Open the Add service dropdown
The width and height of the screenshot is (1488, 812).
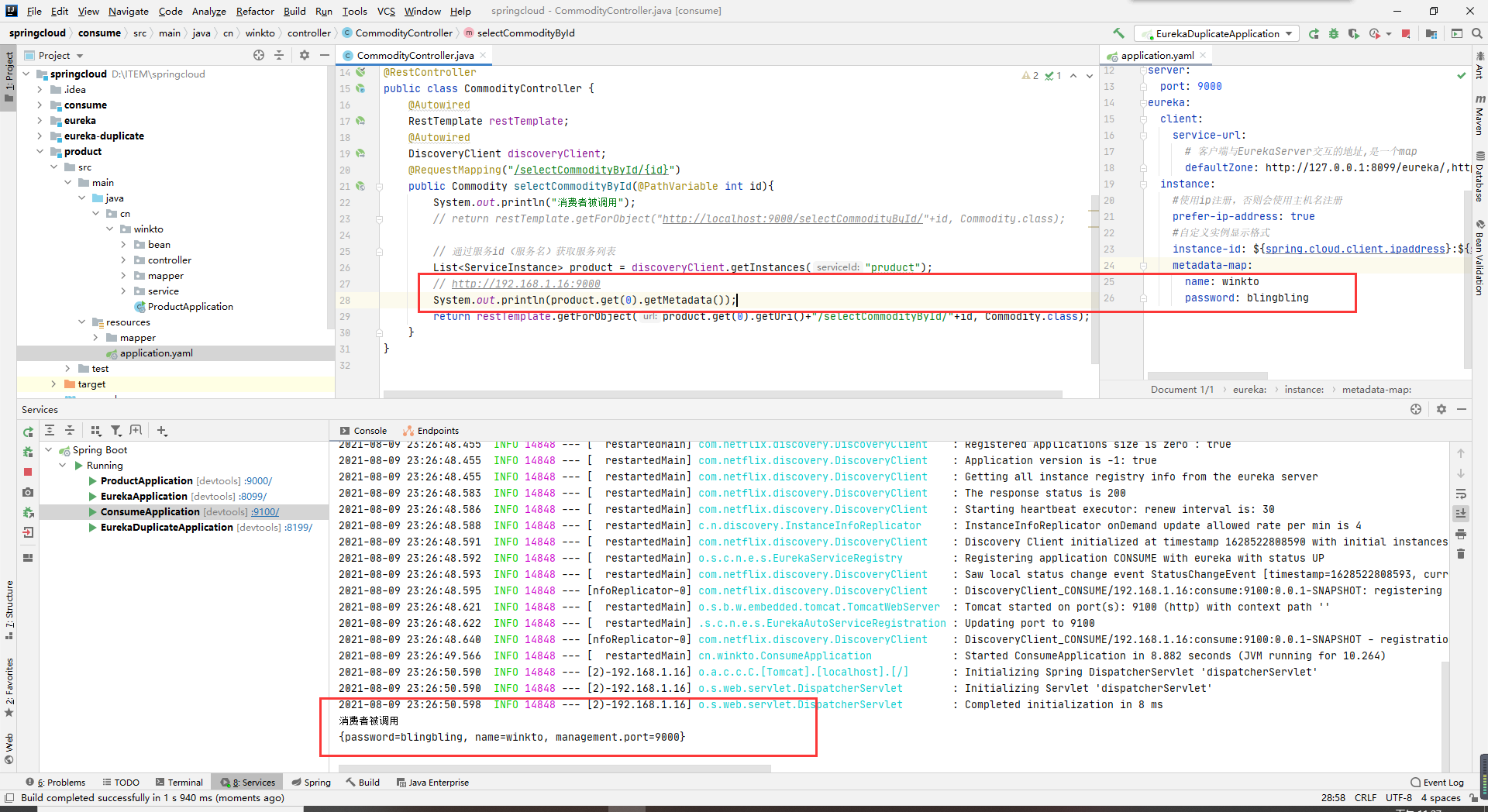162,431
